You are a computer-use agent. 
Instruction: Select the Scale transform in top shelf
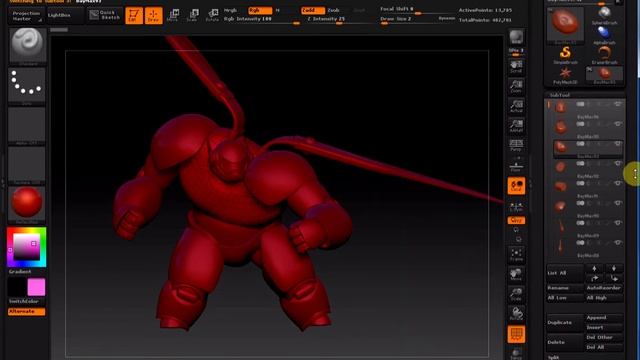click(x=193, y=16)
